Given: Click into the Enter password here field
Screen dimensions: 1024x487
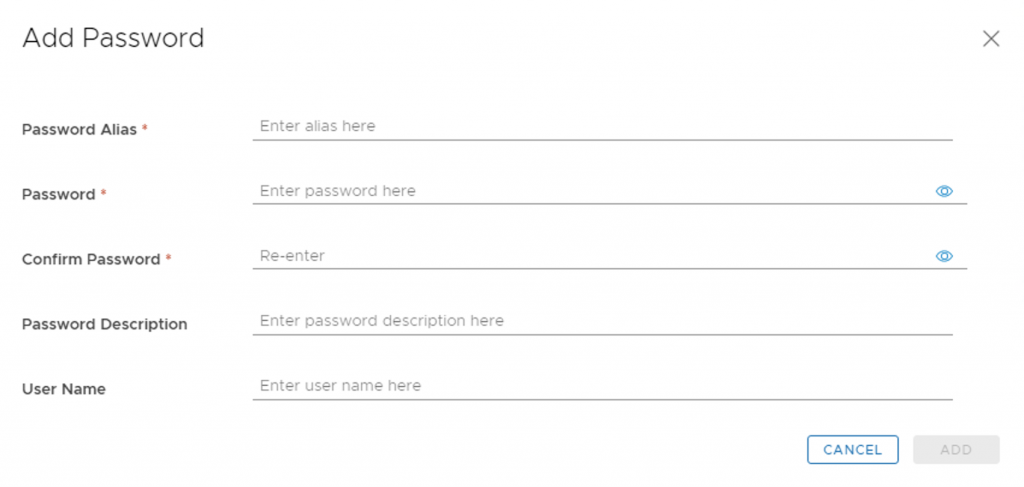Looking at the screenshot, I should (x=590, y=191).
